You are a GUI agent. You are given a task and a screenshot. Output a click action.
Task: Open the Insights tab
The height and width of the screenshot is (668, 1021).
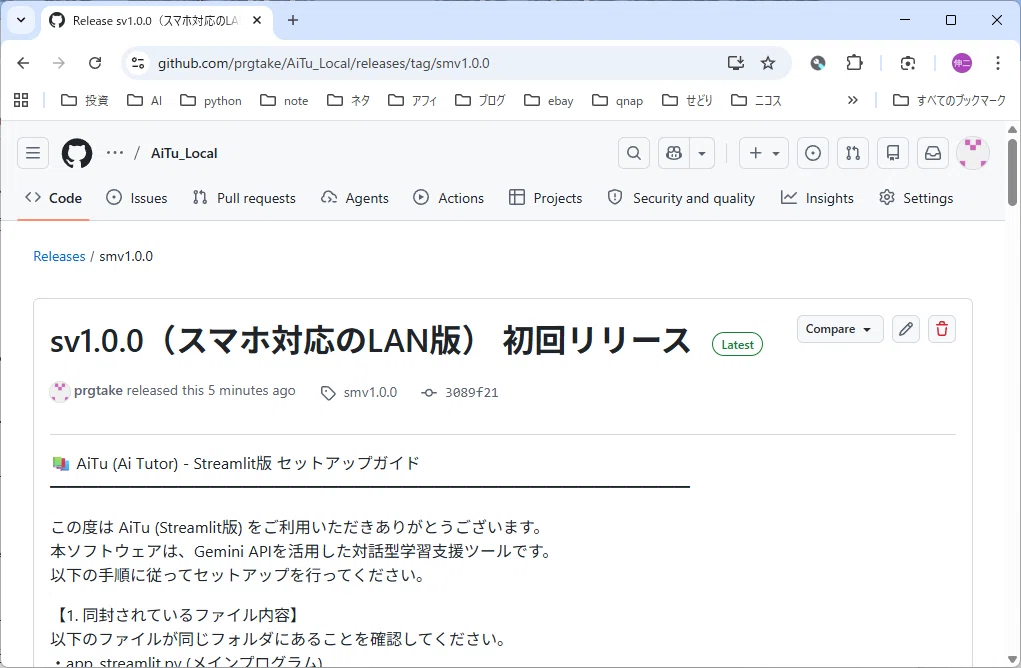[817, 198]
